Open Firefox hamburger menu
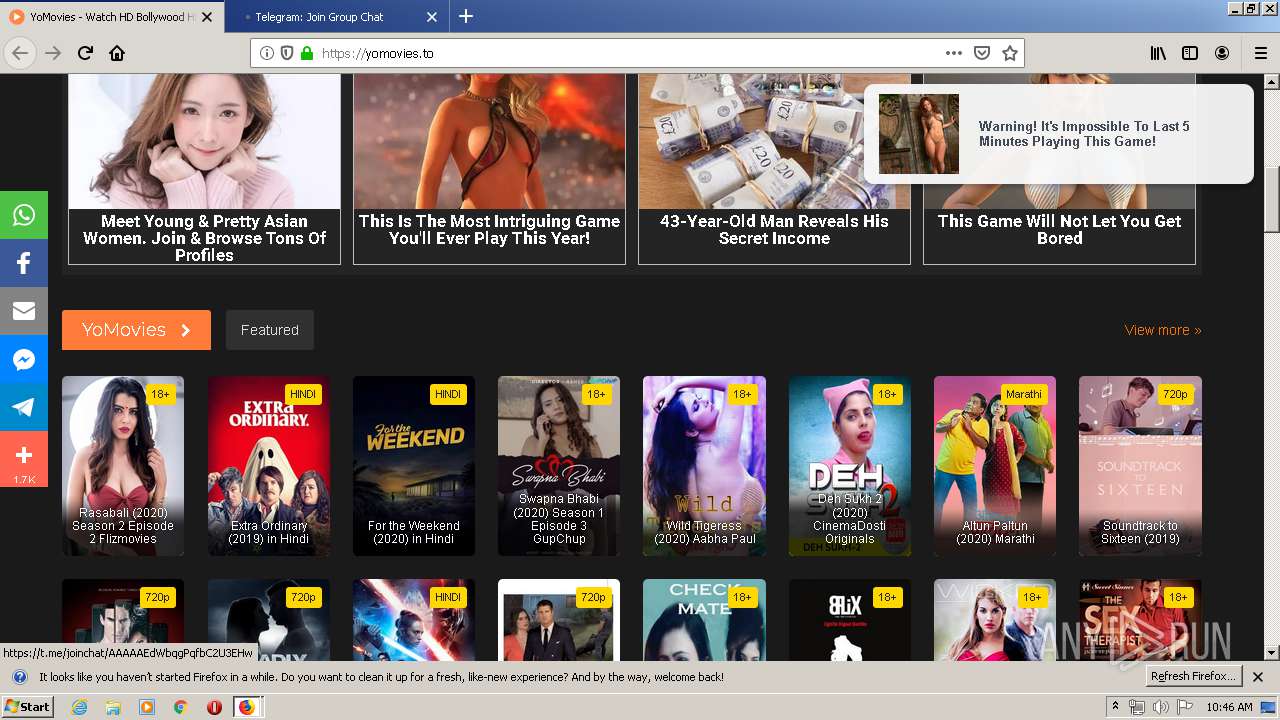This screenshot has height=720, width=1280. point(1261,53)
